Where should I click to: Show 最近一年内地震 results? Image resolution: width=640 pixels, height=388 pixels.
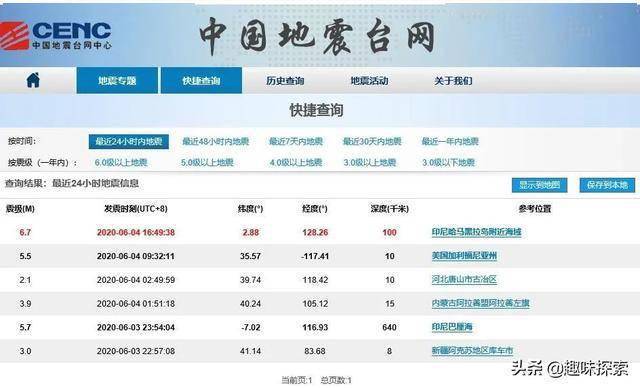pos(450,142)
